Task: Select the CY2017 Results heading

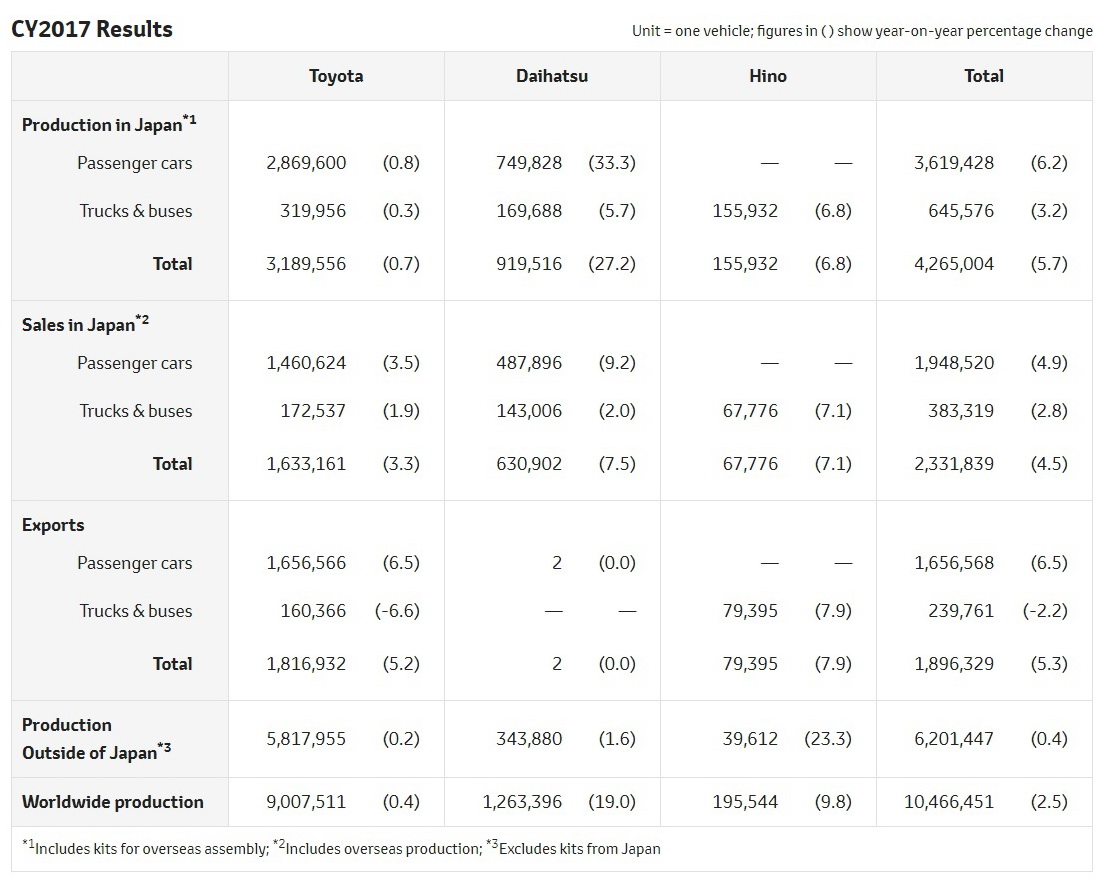Action: [92, 30]
